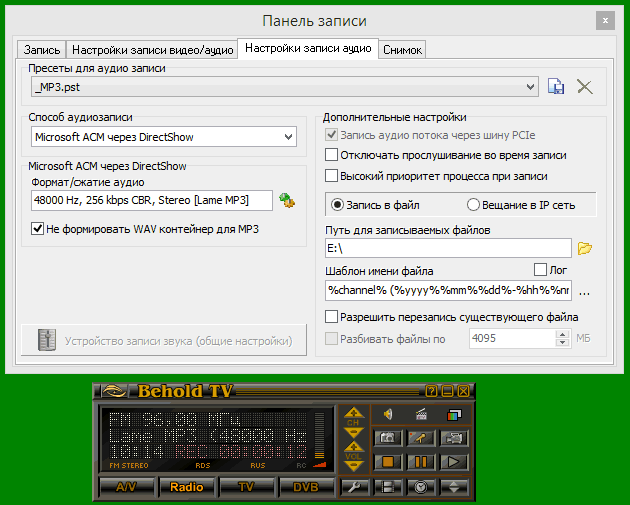Switch to 'Запись' tab
Screen dimensions: 630x505
point(42,50)
